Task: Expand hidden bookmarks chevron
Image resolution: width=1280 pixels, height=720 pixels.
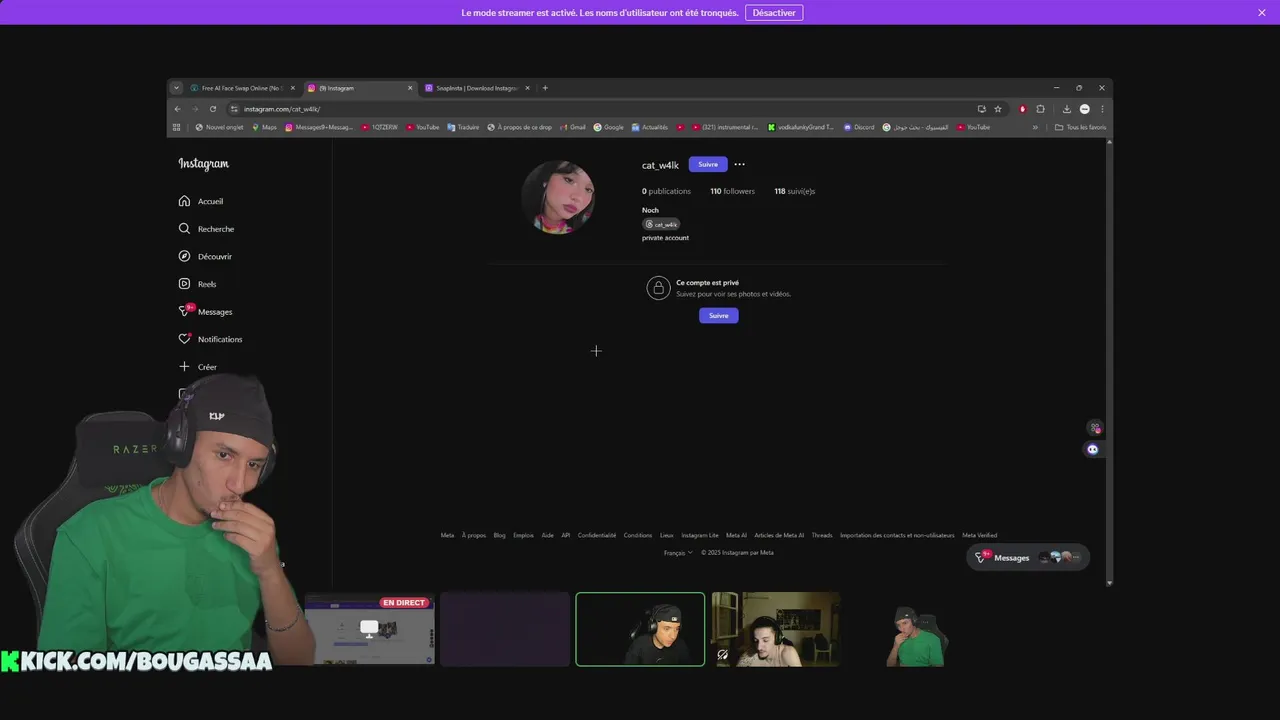Action: [1035, 127]
